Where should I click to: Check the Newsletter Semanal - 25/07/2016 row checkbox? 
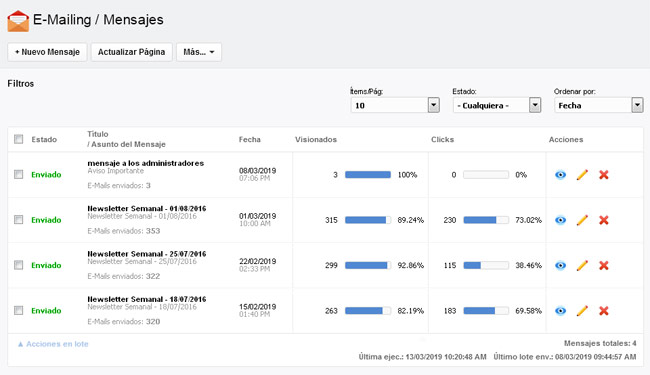(x=19, y=265)
